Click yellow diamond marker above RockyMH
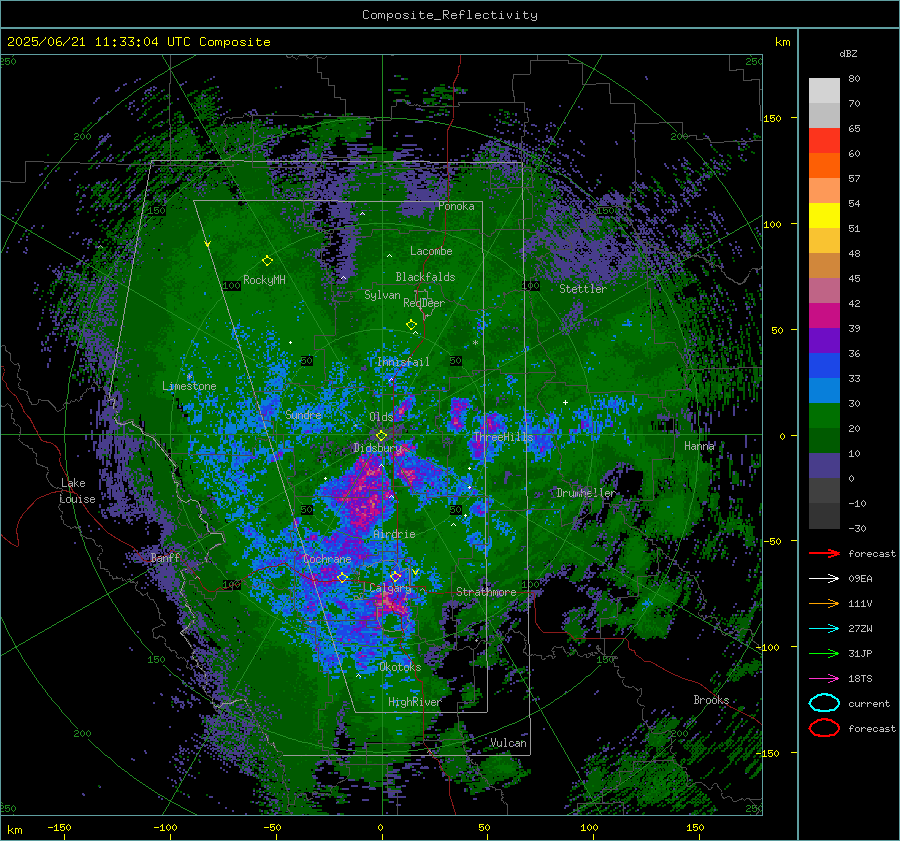This screenshot has width=900, height=841. tap(267, 261)
